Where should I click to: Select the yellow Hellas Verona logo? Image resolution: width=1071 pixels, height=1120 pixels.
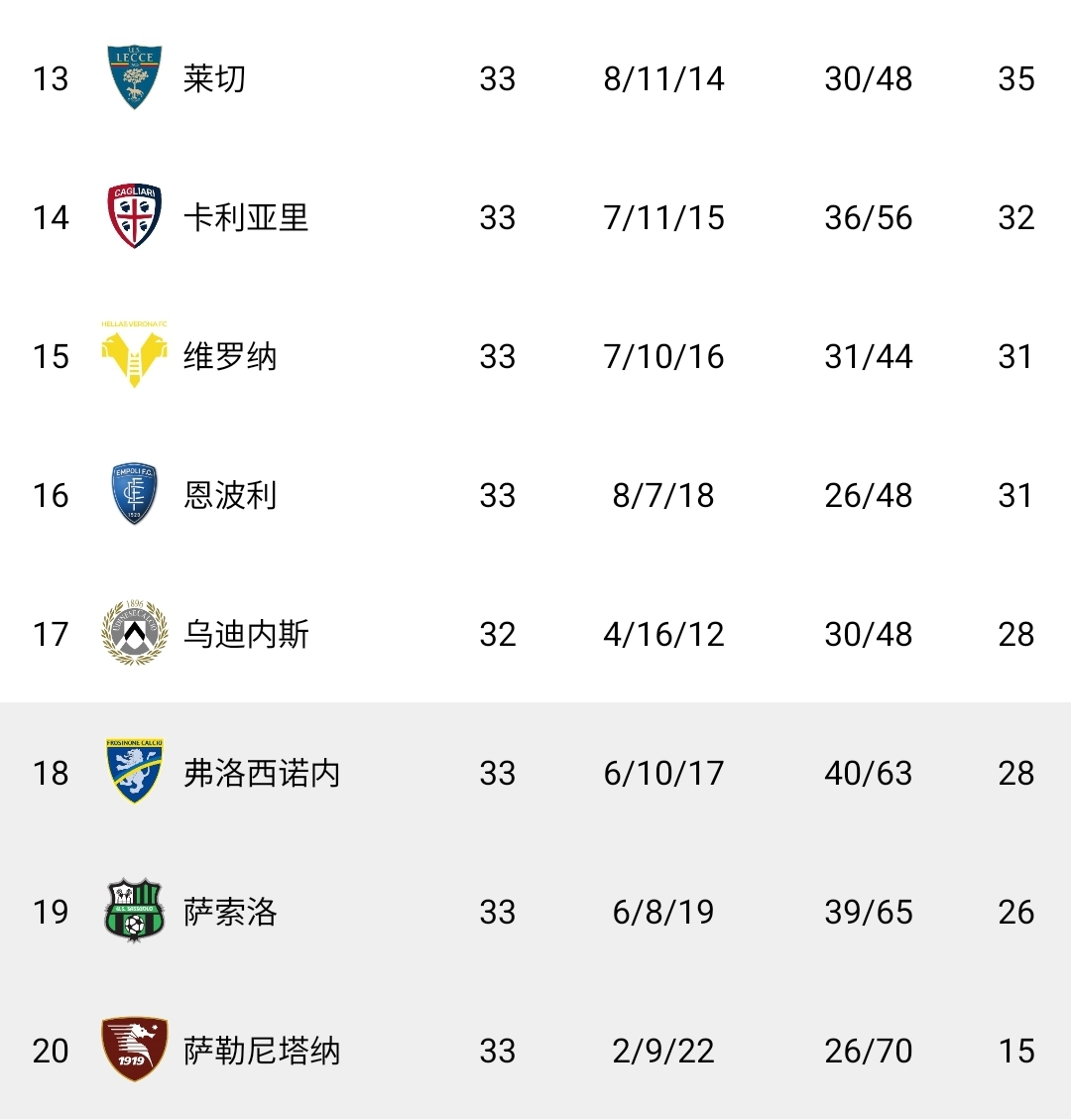134,355
